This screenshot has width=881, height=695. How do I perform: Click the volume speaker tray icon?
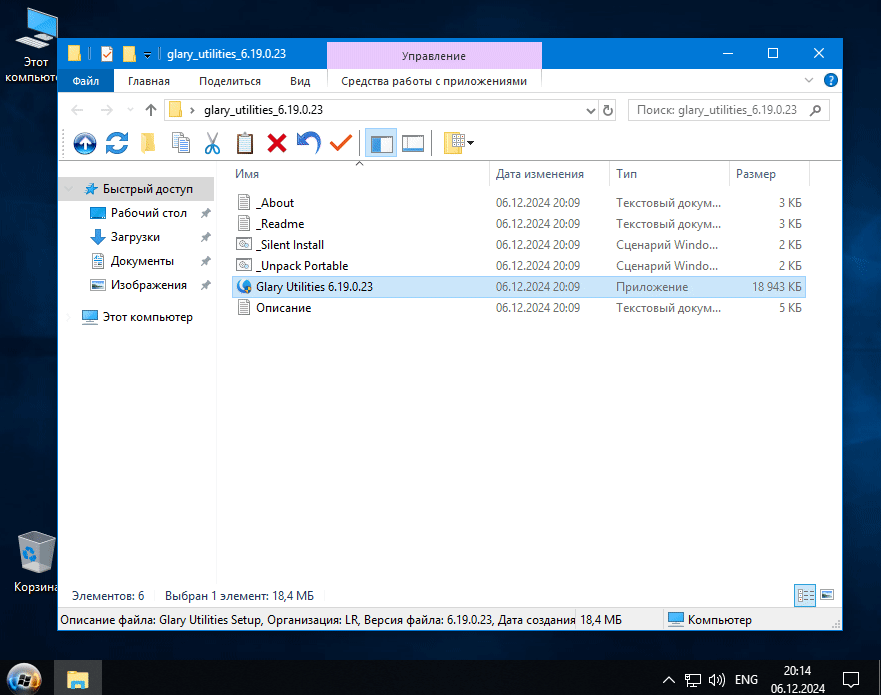click(x=716, y=680)
